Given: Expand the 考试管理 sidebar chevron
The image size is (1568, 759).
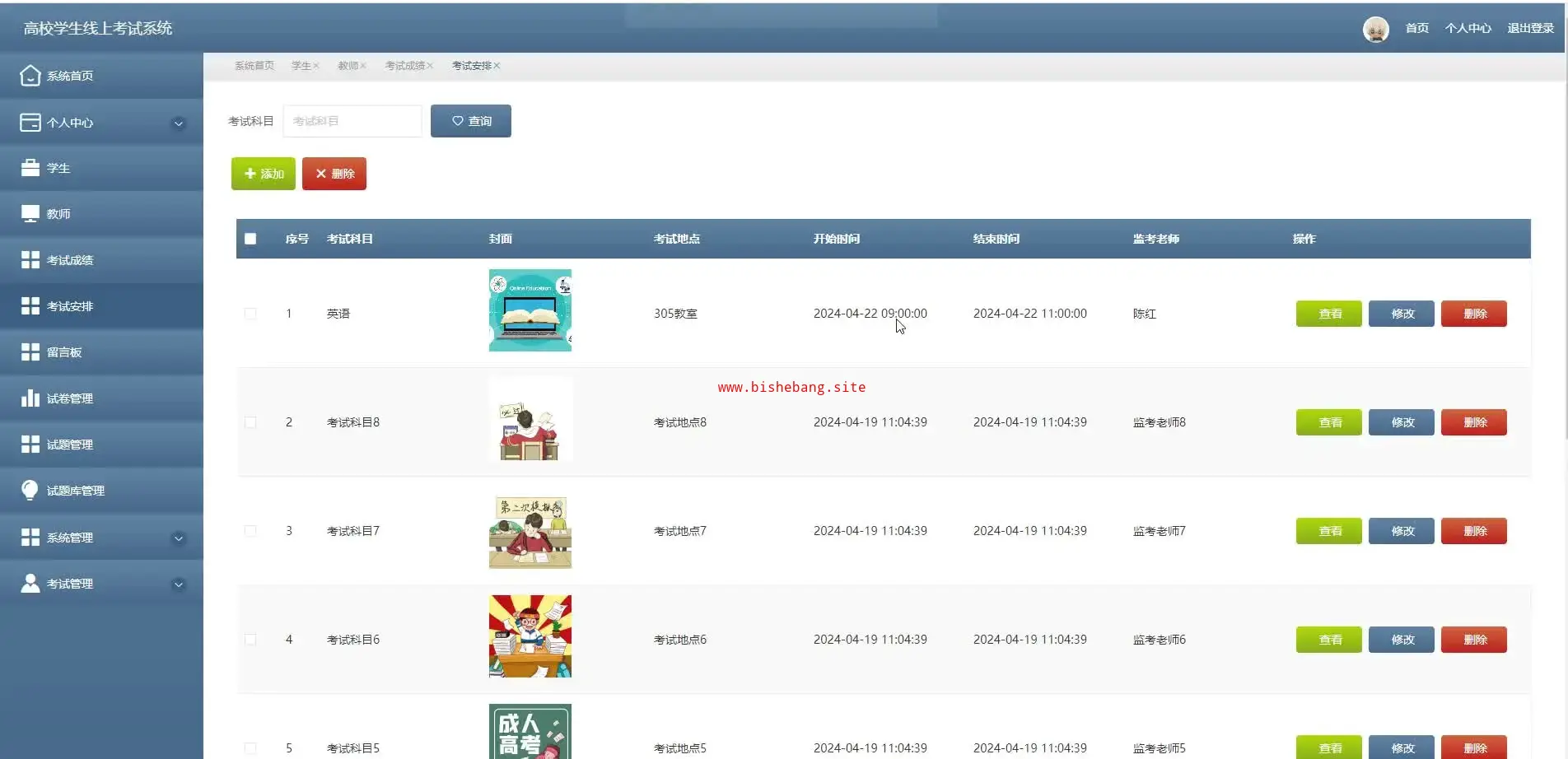Looking at the screenshot, I should 178,584.
